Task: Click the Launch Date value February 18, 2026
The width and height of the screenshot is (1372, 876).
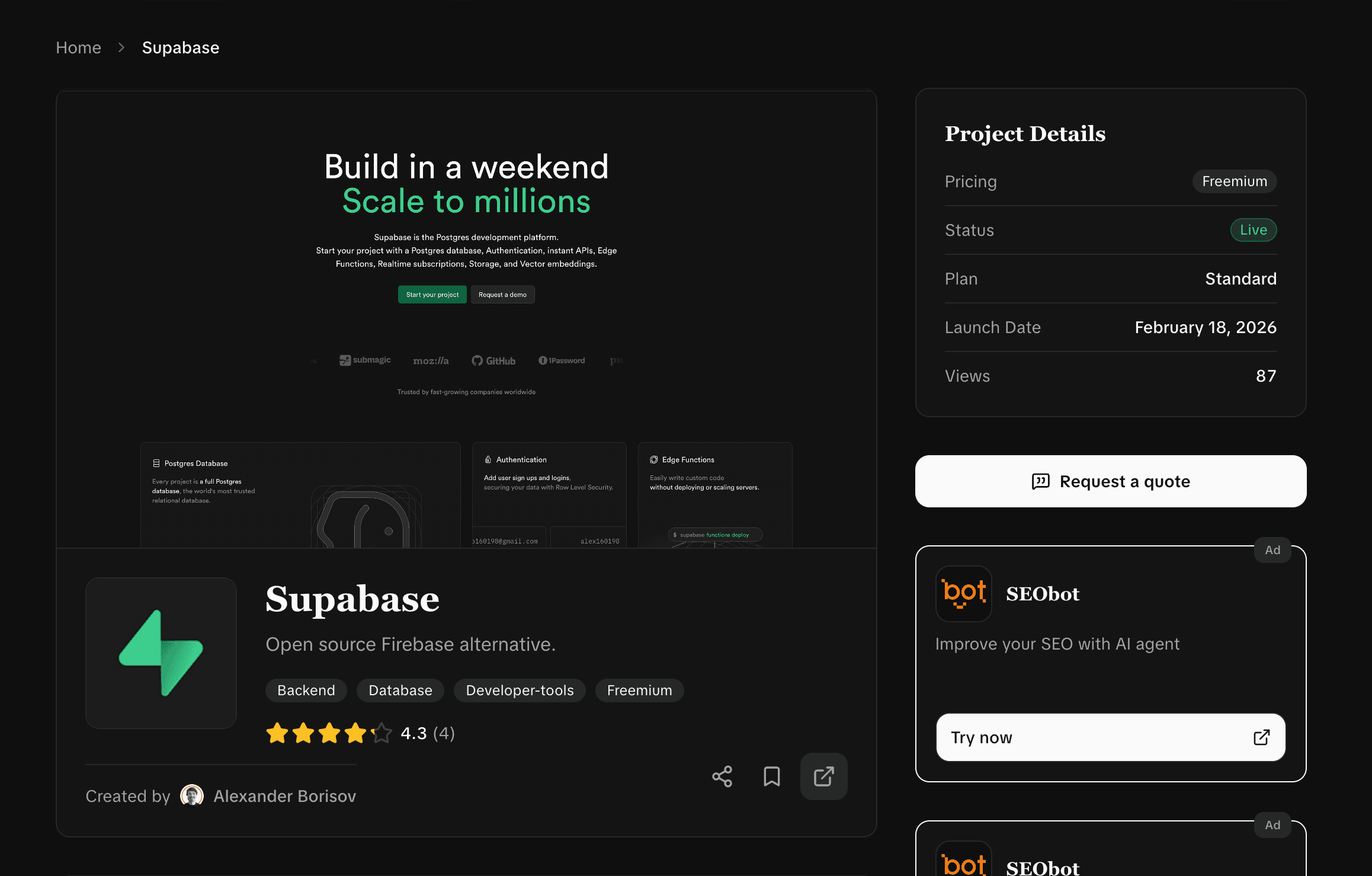Action: click(x=1206, y=327)
